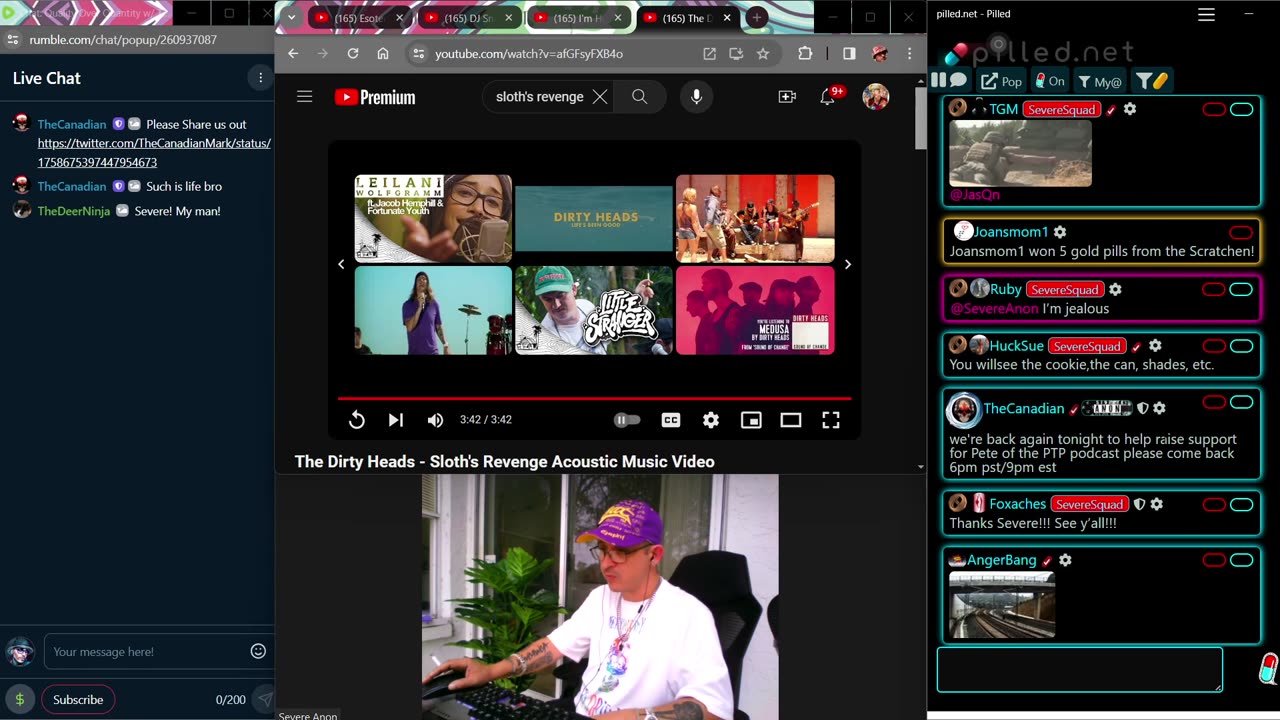Start voice search with the microphone
This screenshot has height=720, width=1280.
(x=697, y=97)
